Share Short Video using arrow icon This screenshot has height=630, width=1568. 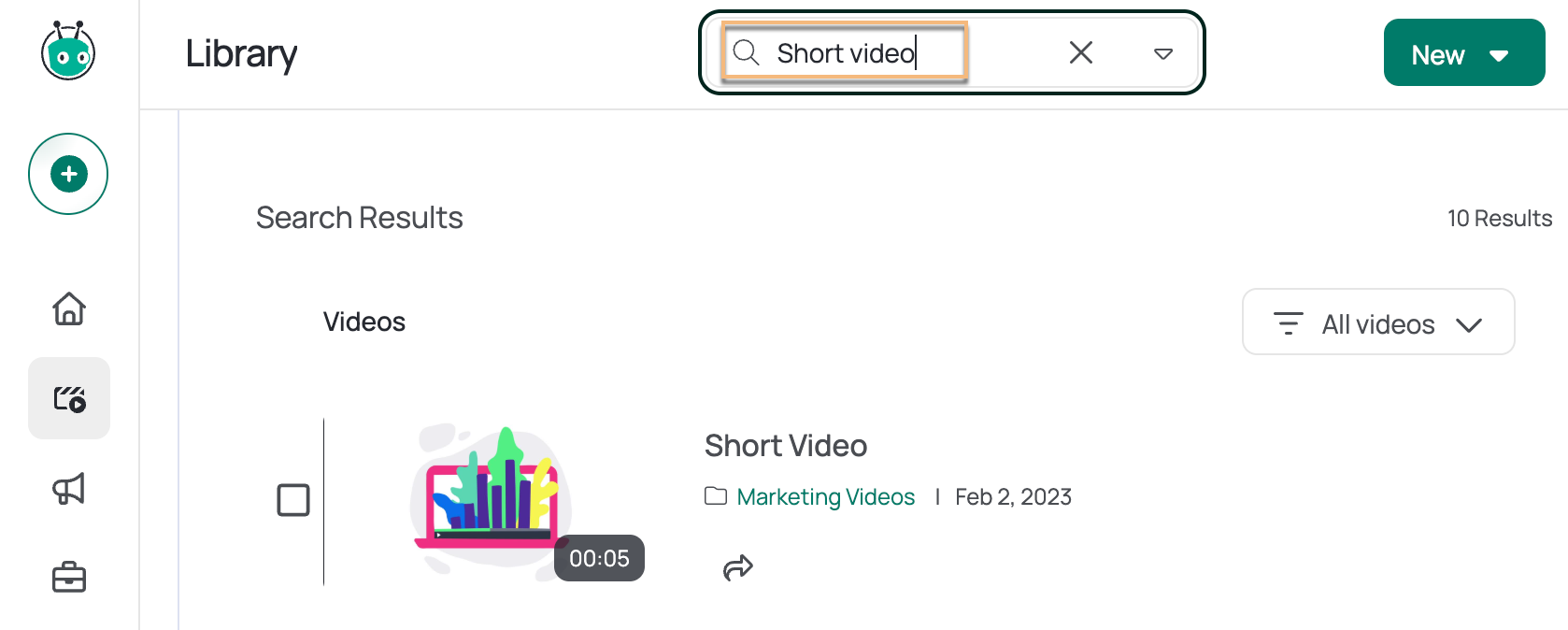coord(738,567)
